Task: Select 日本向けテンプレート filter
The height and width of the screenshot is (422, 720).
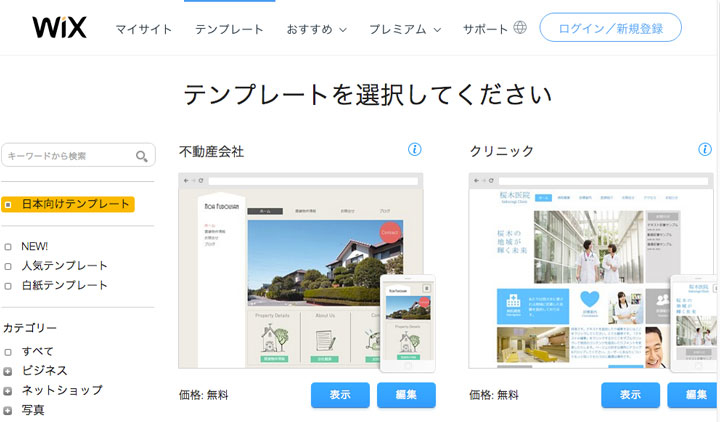Action: click(68, 204)
